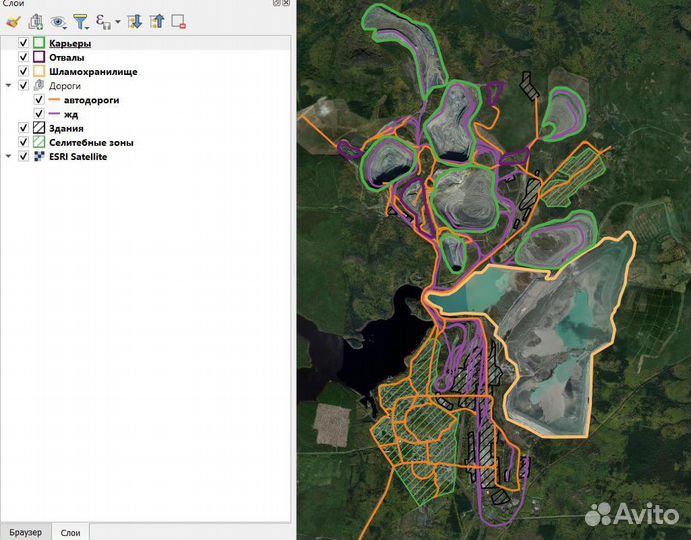Click the orange Шламохранилище symbol swatch
Screen dimensions: 691x540
pos(39,71)
